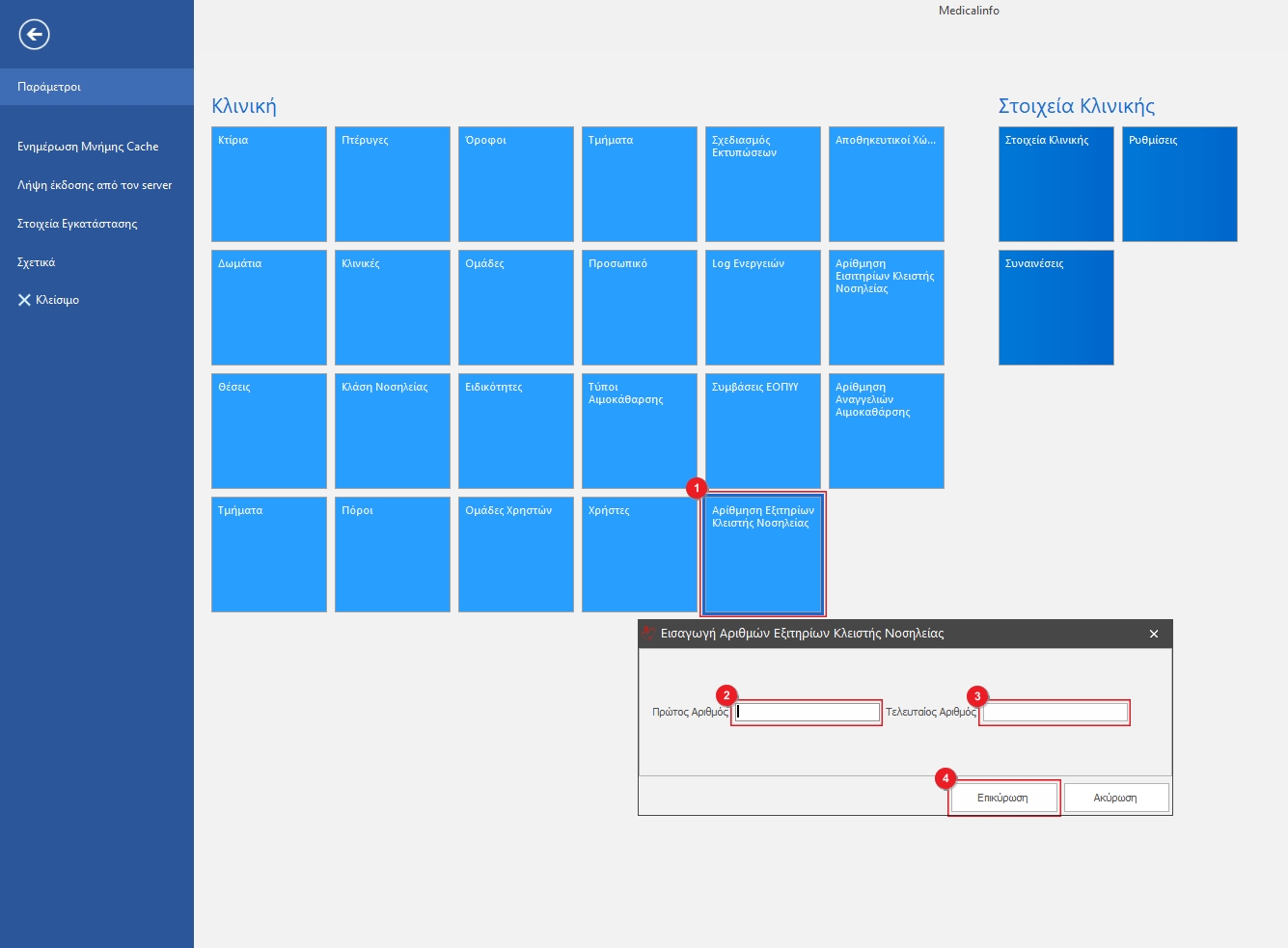The height and width of the screenshot is (948, 1288).
Task: Choose Ενημέρωση Μνήμης Cache
Action: (x=88, y=147)
